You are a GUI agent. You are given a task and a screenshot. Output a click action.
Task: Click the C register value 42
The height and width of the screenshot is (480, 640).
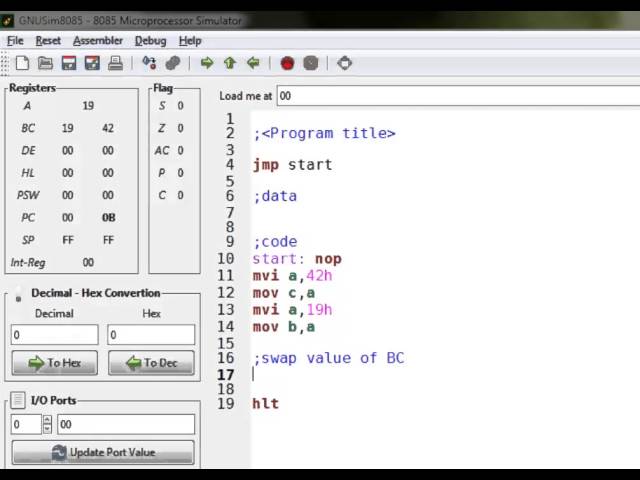coord(108,128)
